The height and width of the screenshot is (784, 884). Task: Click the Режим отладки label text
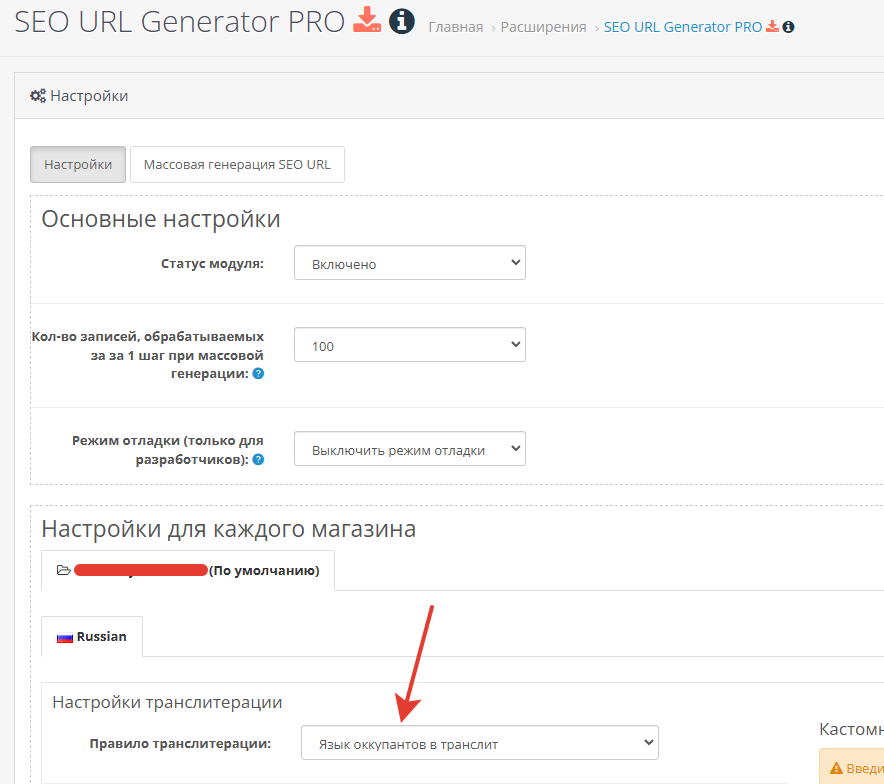[x=167, y=450]
